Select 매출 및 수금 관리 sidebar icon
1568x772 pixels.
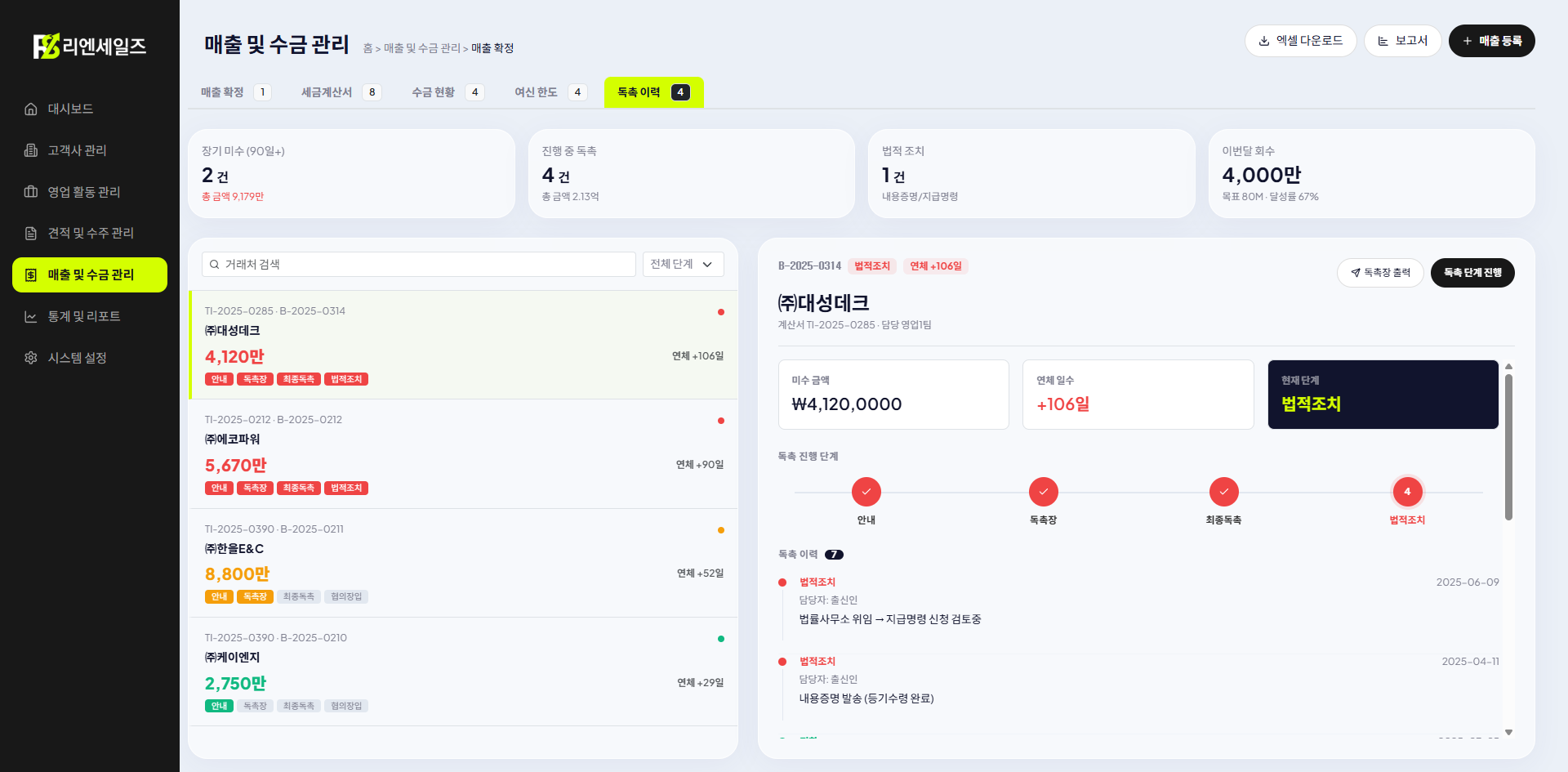click(x=31, y=274)
